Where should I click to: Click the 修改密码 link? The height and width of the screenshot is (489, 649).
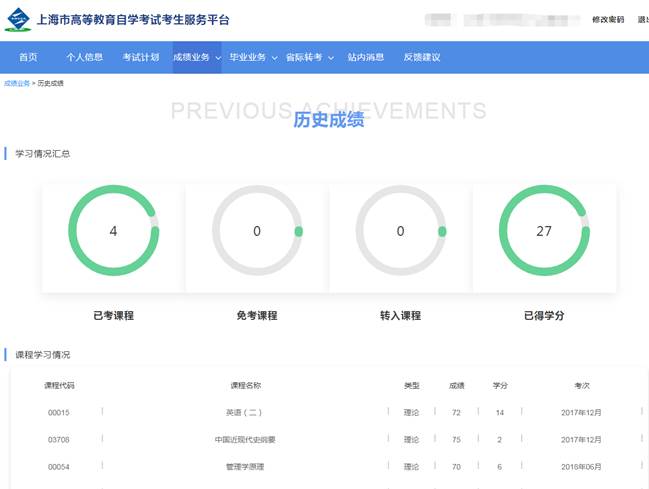[607, 19]
